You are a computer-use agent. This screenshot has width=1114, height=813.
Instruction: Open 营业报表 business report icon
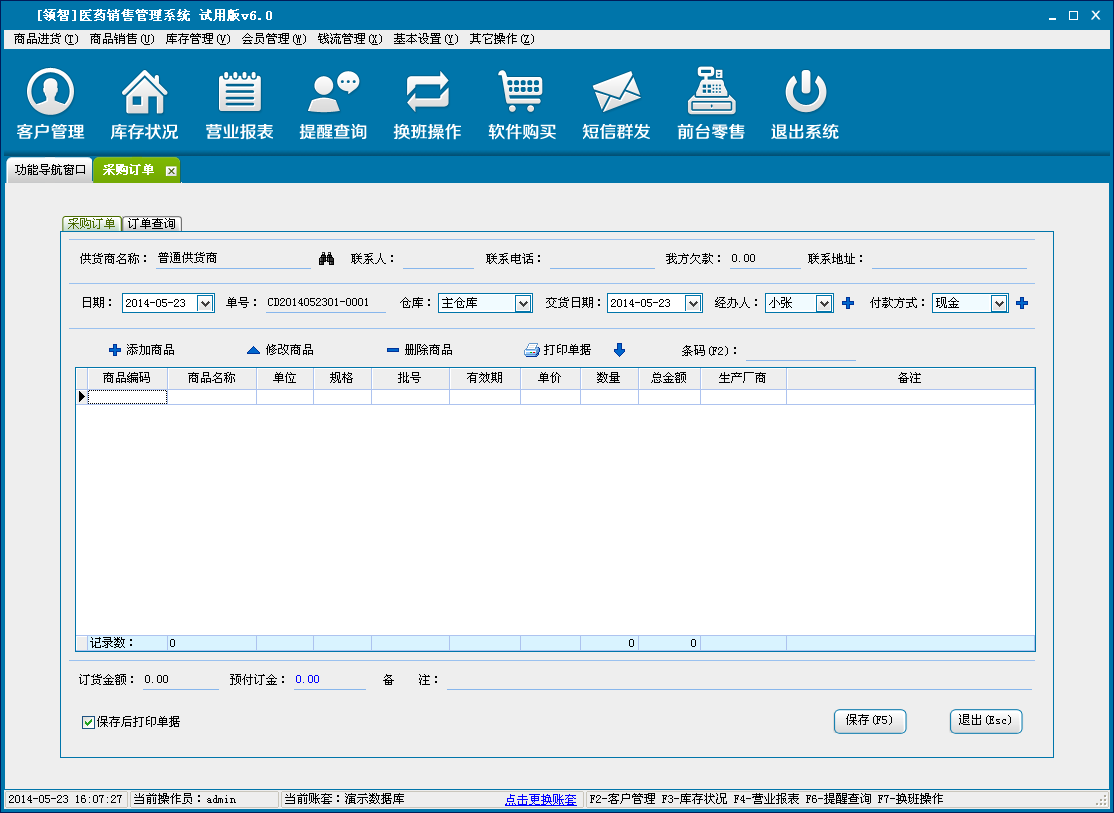click(x=239, y=93)
